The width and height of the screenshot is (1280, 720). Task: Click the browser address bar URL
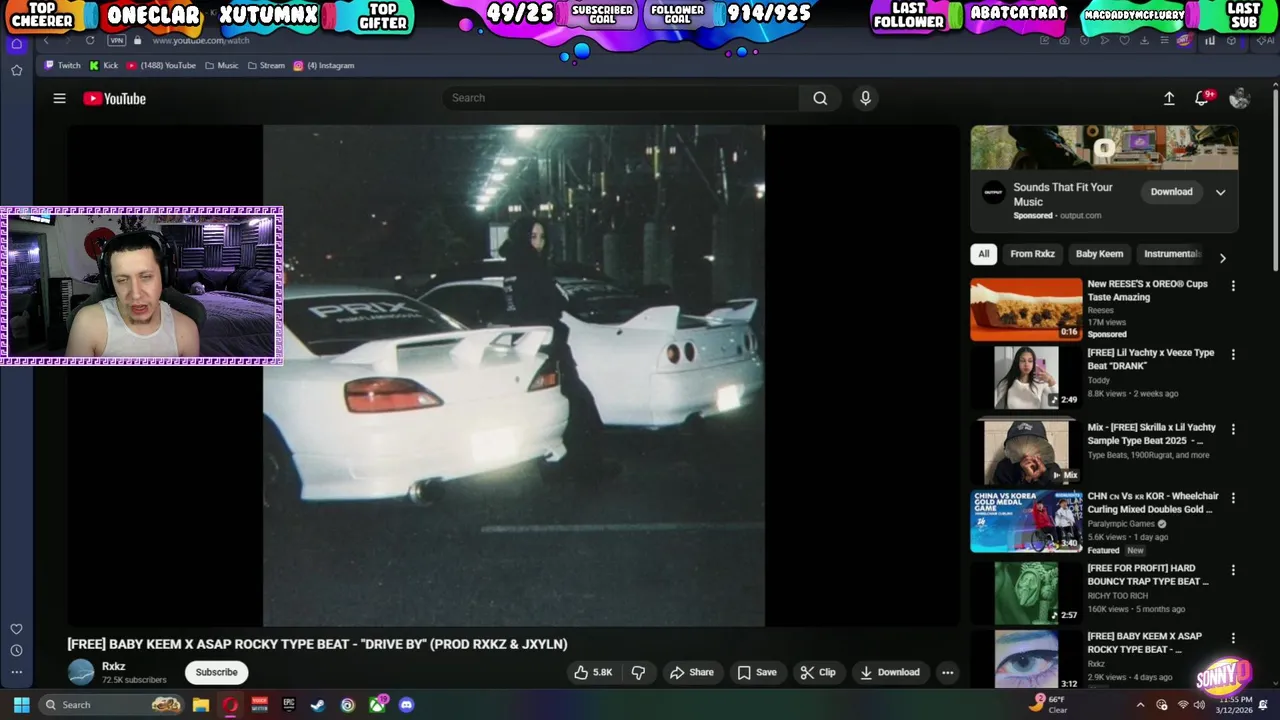tap(201, 40)
